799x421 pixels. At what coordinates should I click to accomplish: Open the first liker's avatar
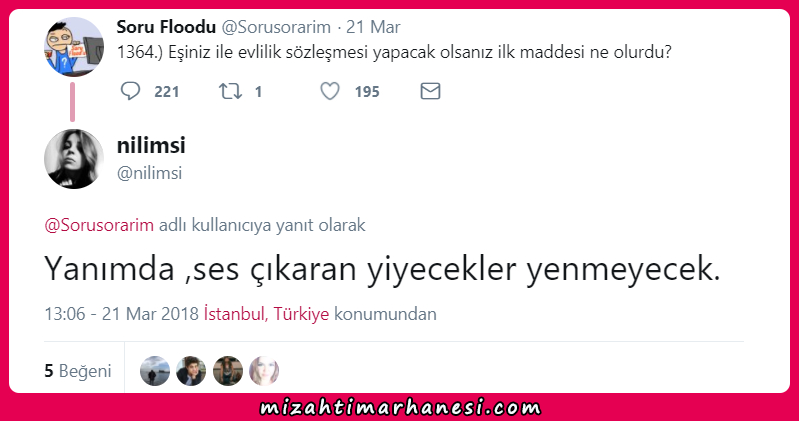click(155, 371)
